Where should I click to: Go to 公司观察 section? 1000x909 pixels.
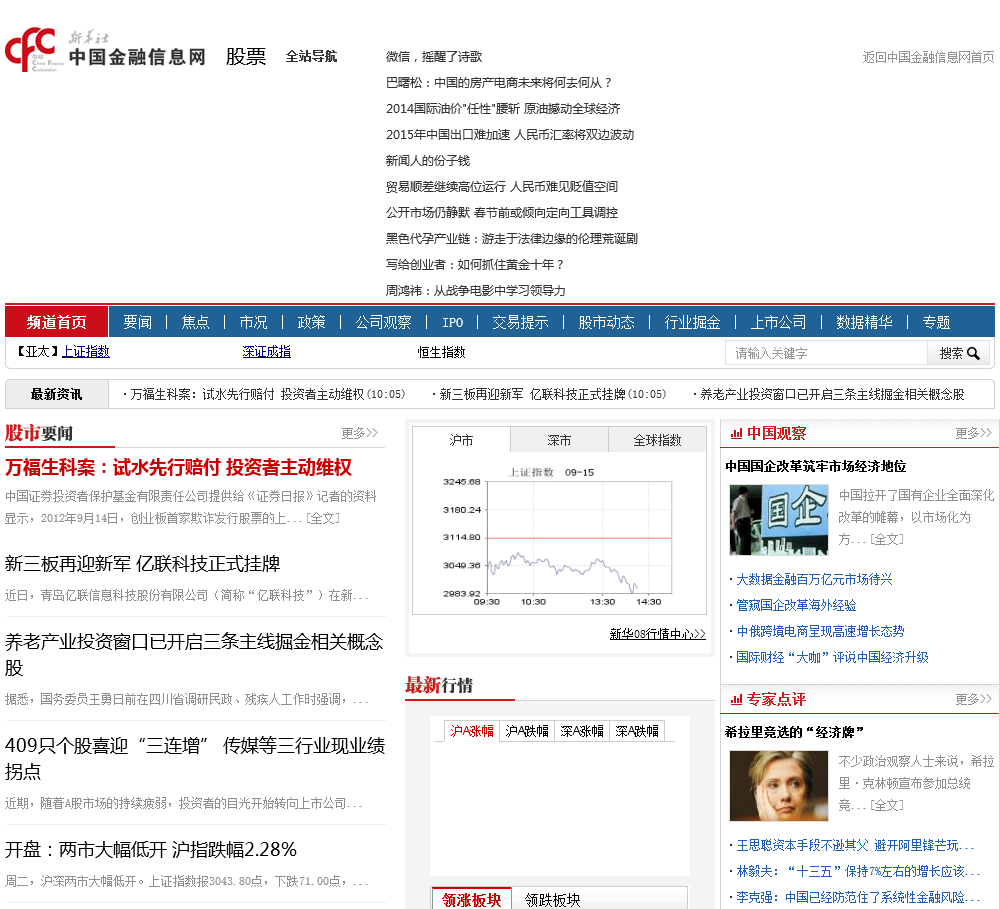tap(383, 322)
